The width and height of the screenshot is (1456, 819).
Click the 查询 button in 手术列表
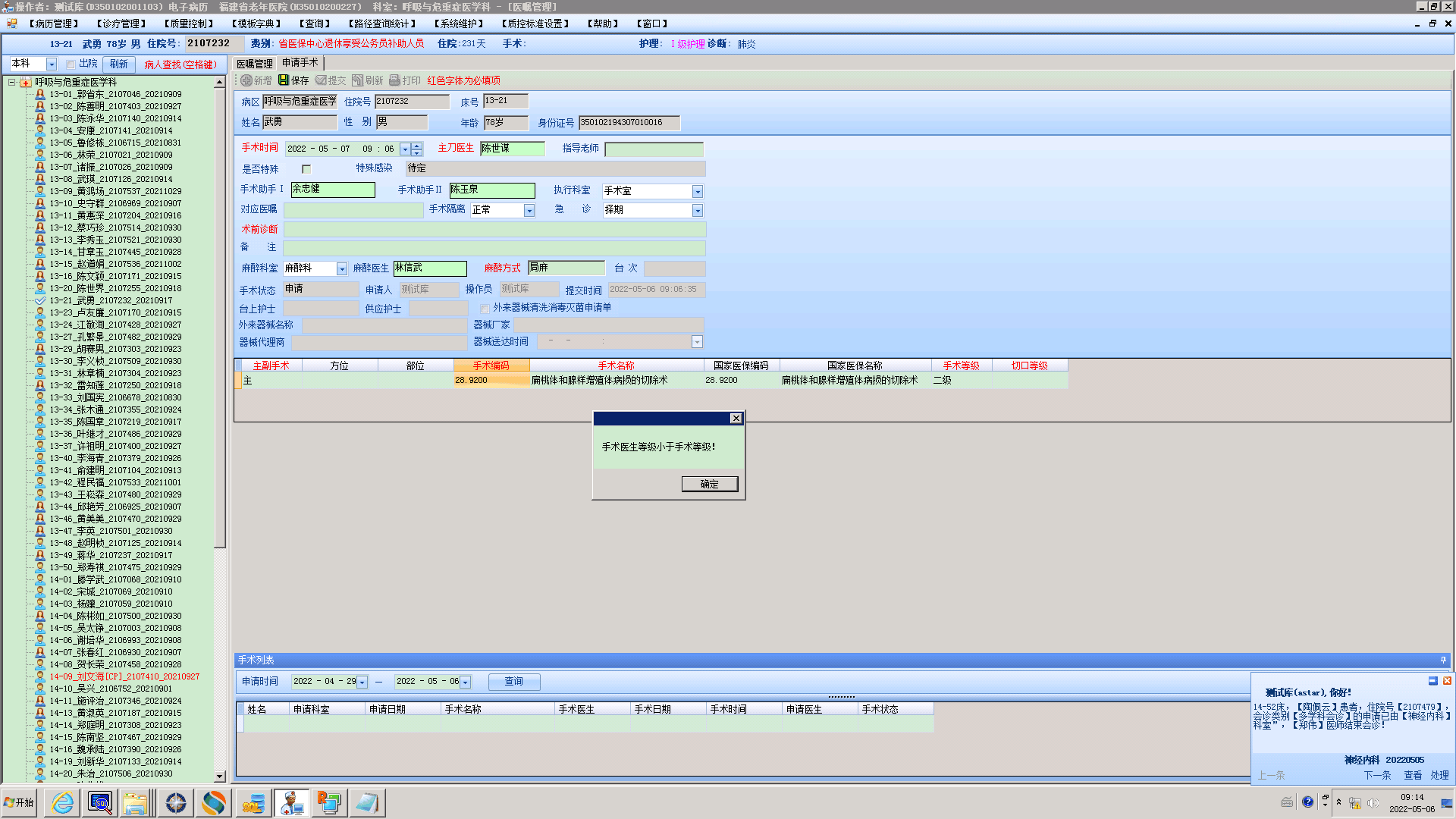(x=514, y=681)
